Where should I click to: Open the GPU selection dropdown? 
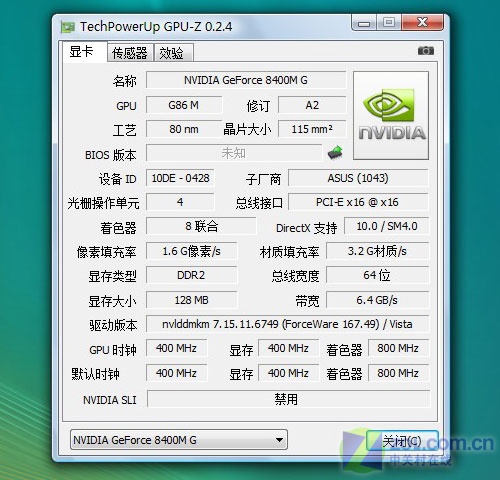pos(179,440)
